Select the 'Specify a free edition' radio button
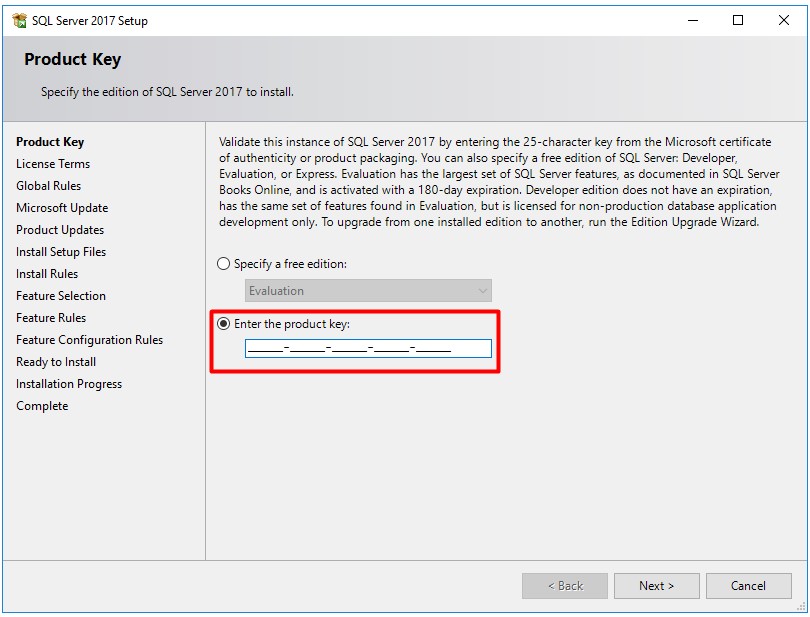 pos(223,264)
